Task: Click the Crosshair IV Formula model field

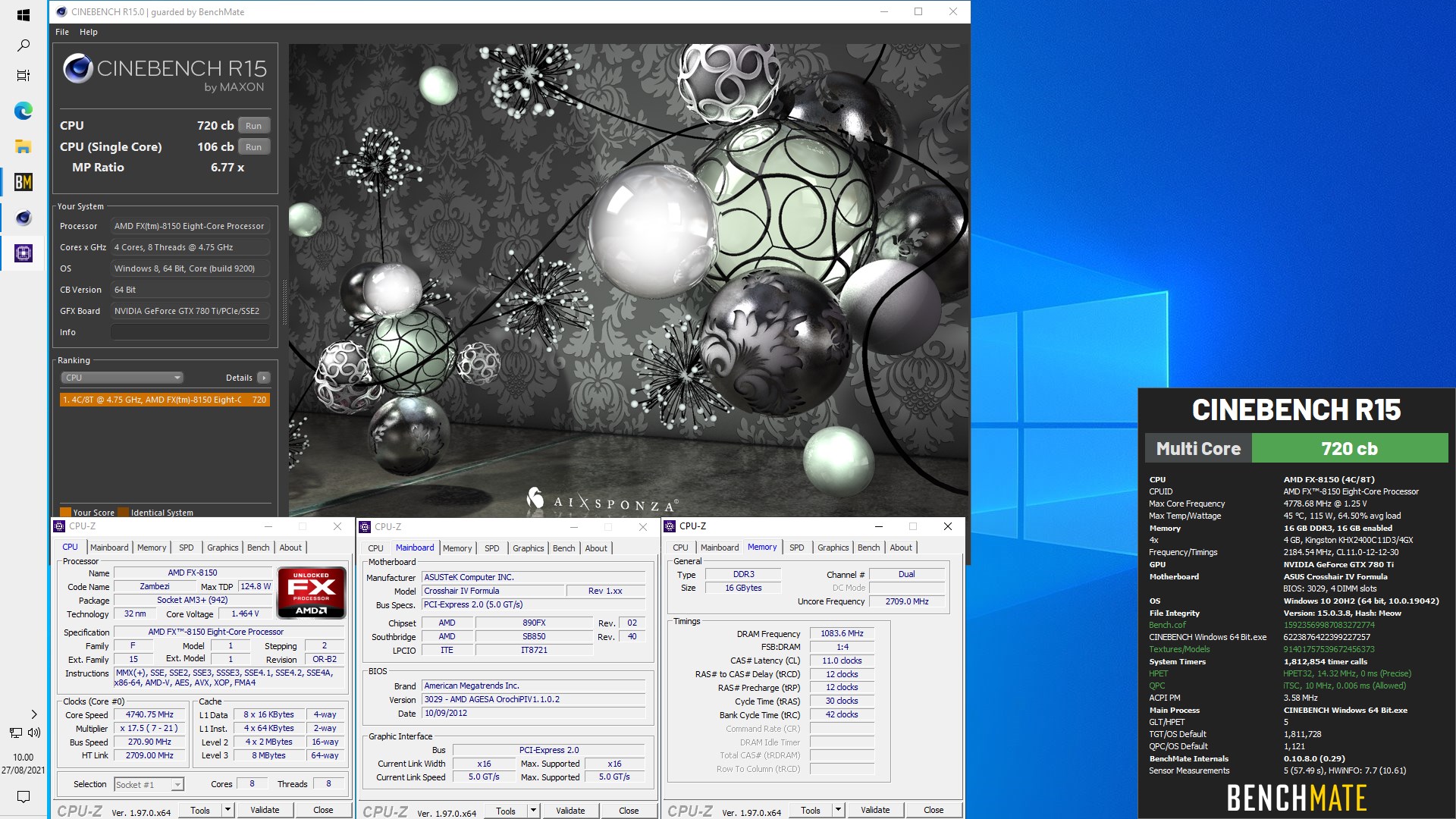Action: point(494,591)
